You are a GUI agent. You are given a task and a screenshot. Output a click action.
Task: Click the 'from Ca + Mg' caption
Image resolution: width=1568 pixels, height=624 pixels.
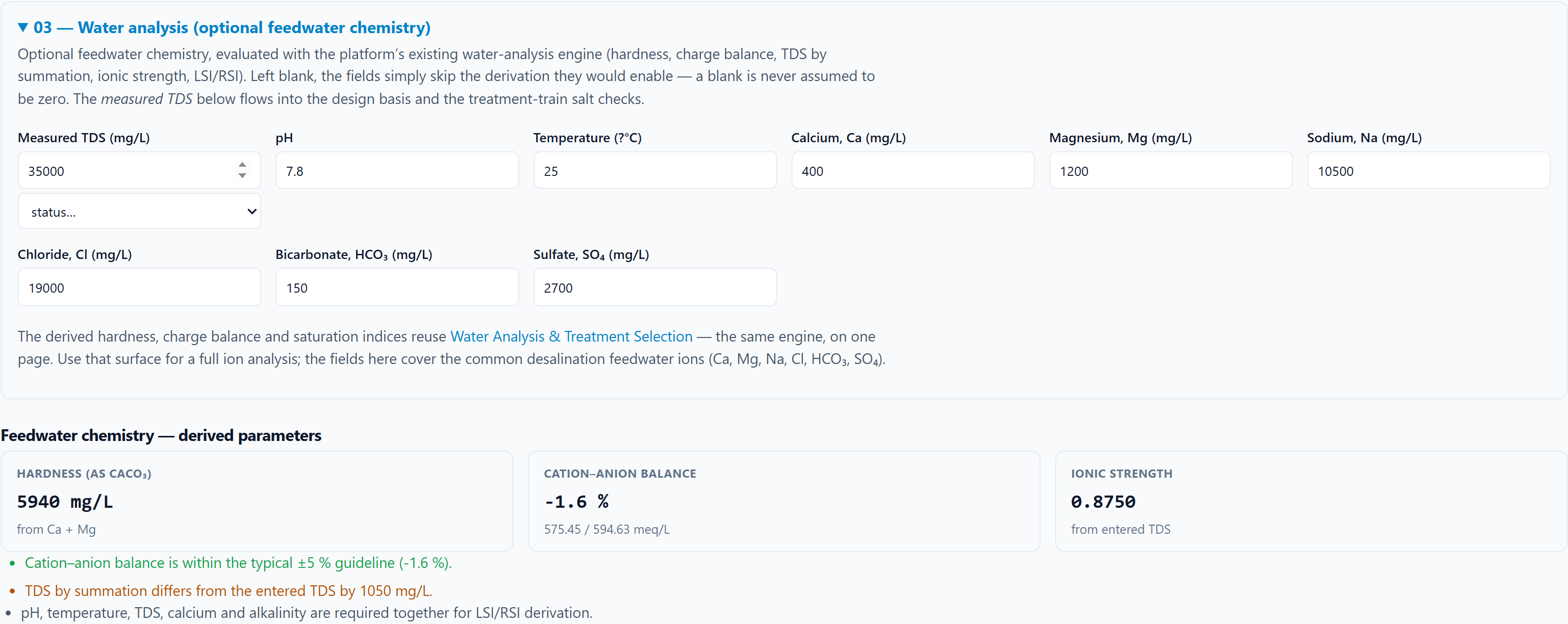point(56,529)
